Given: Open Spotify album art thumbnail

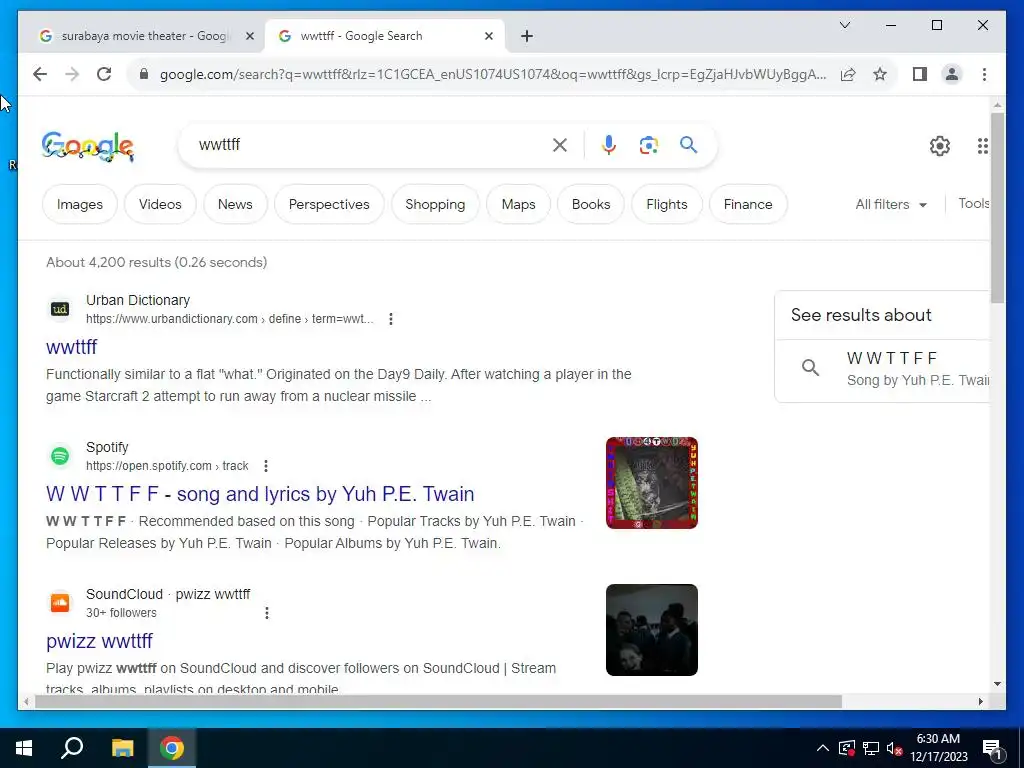Looking at the screenshot, I should pyautogui.click(x=652, y=483).
